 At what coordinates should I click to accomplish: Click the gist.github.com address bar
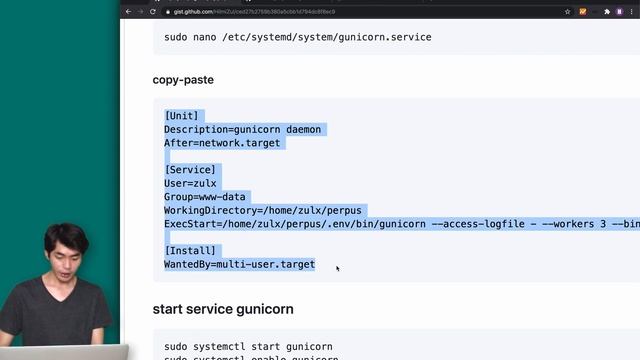point(361,12)
